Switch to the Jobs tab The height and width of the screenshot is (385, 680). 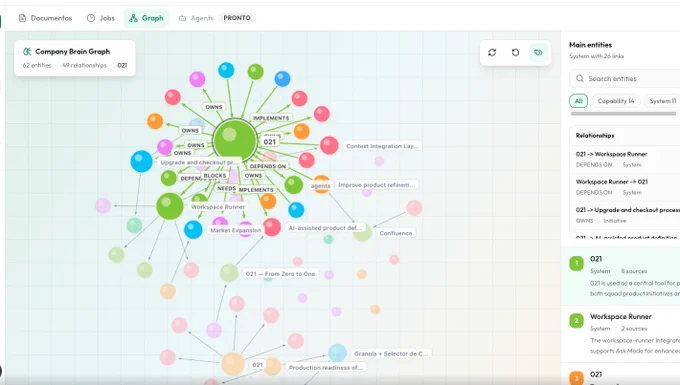pos(101,18)
